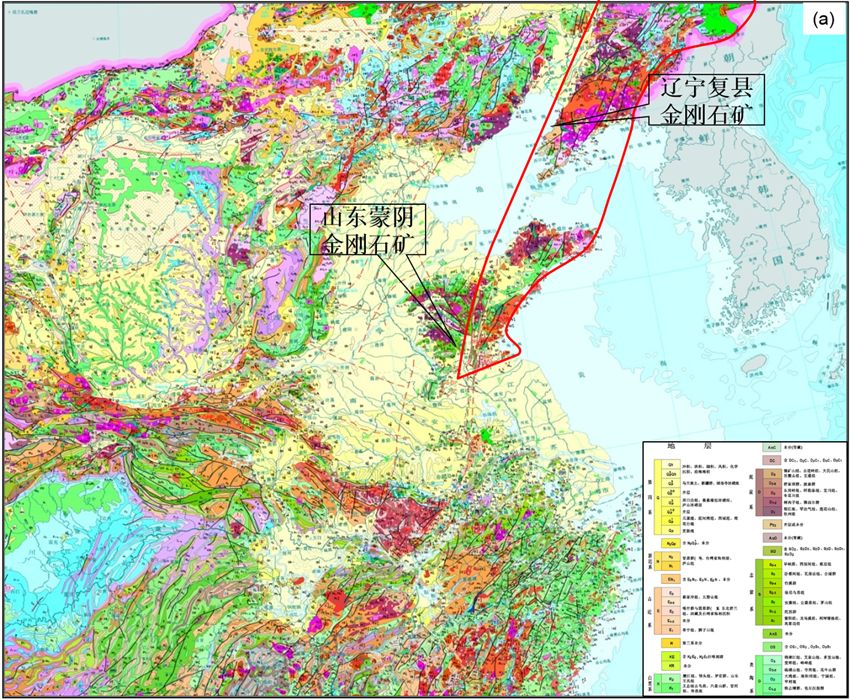Click the yellow Q unit legend entry
Screen dimensions: 850x700
click(660, 498)
